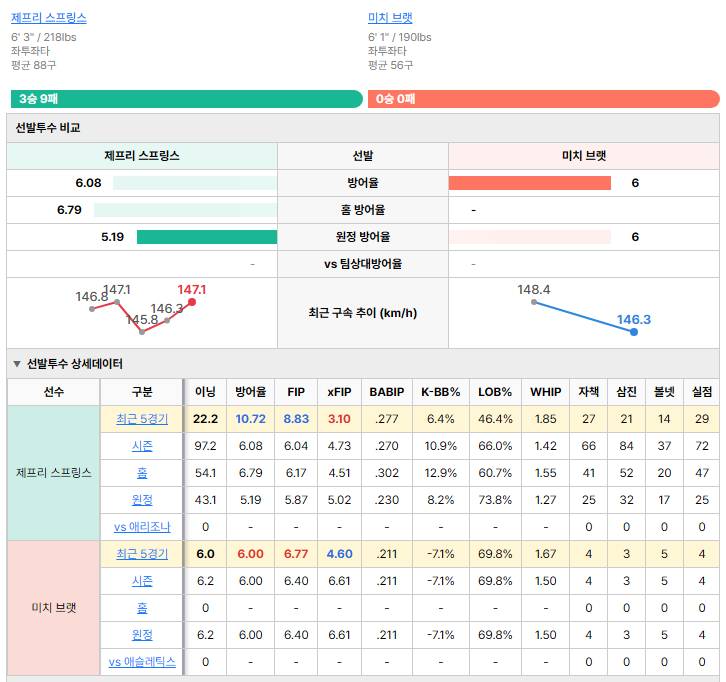Click the K-BB% column header
This screenshot has width=726, height=682.
coord(441,392)
